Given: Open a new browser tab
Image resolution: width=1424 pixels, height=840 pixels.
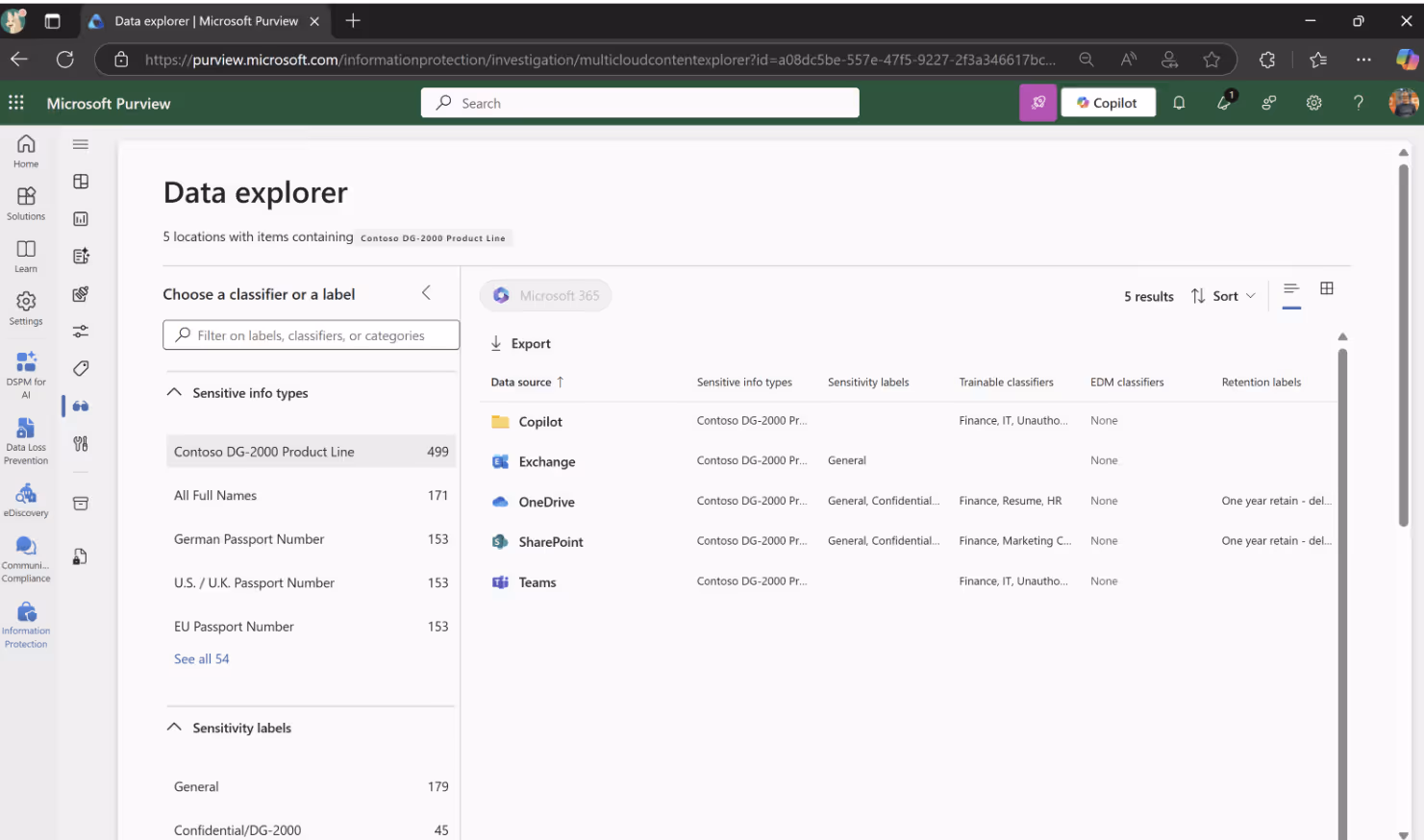Looking at the screenshot, I should (x=353, y=20).
